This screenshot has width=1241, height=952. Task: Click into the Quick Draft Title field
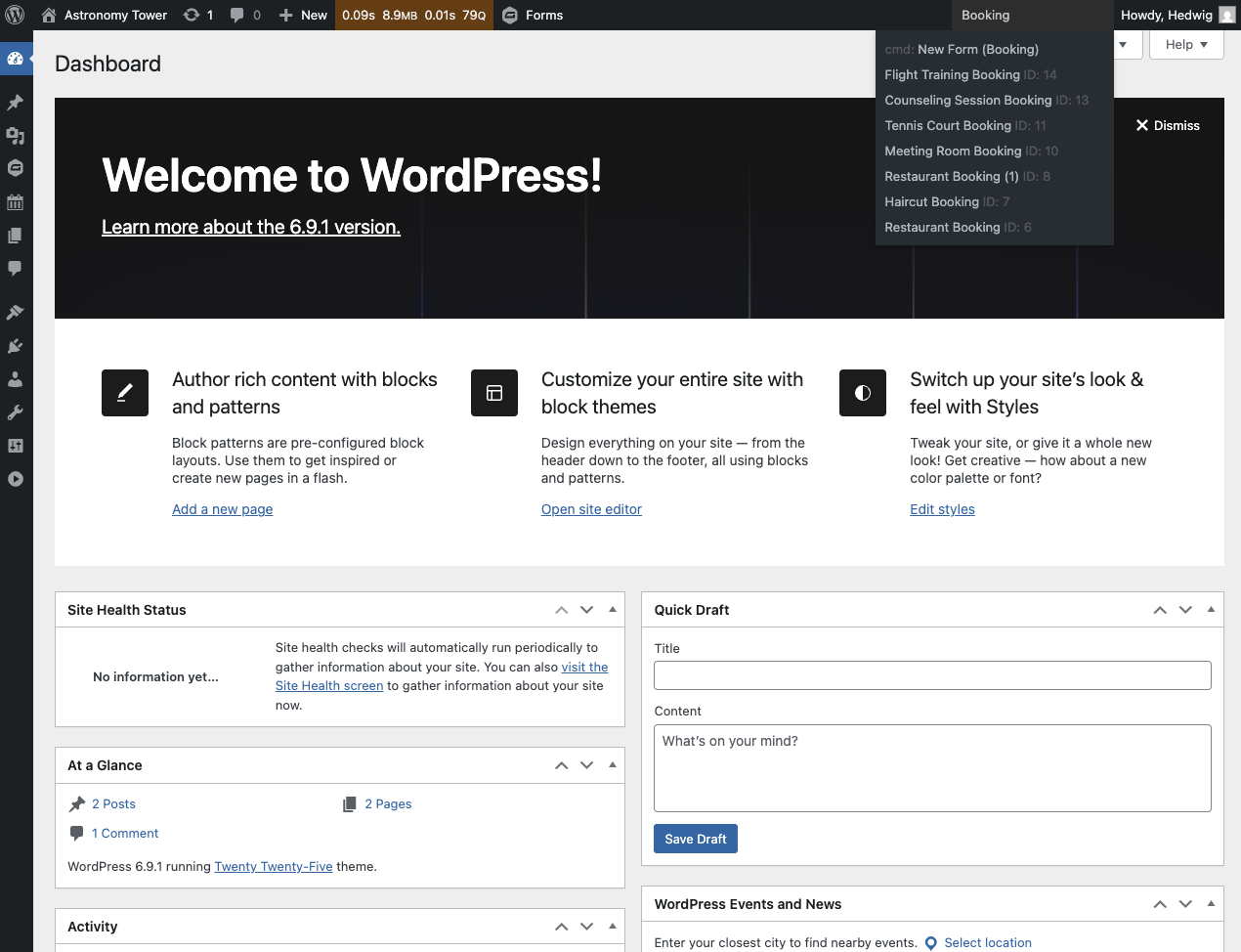tap(931, 675)
